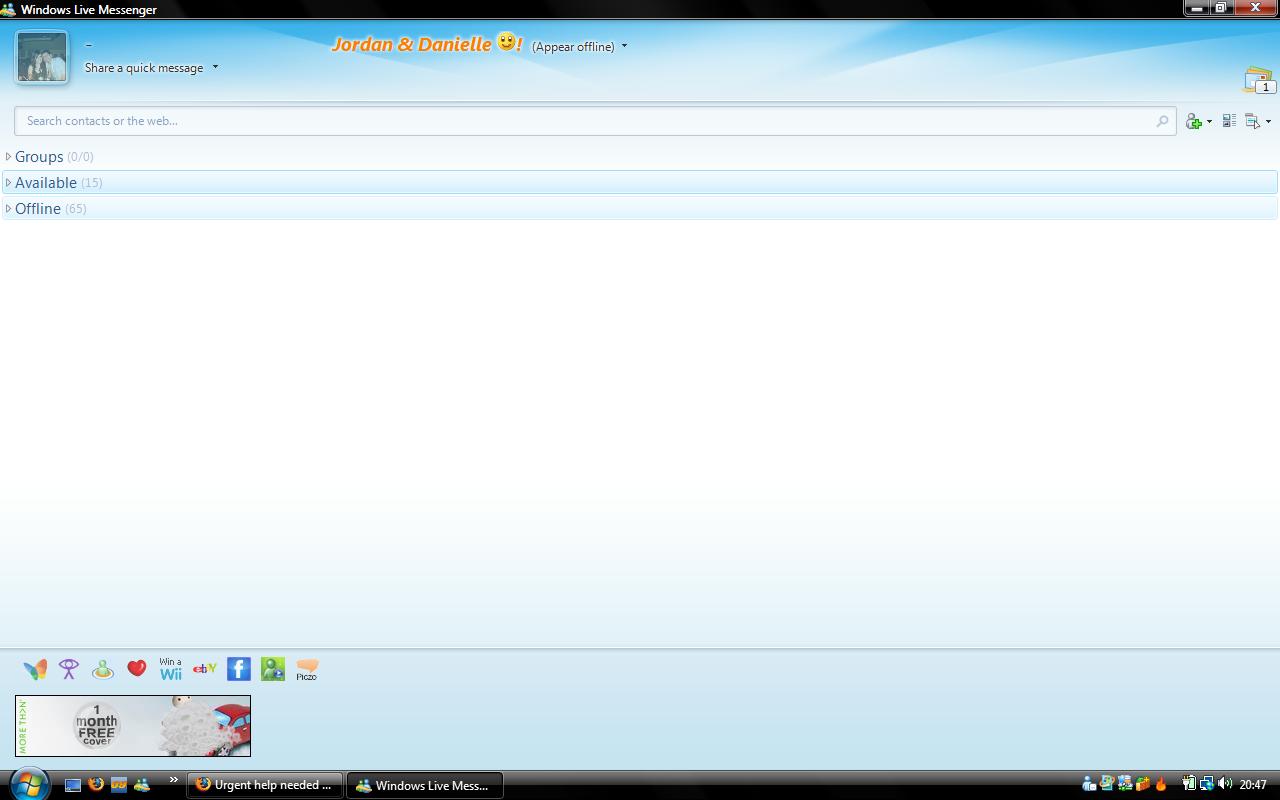The height and width of the screenshot is (800, 1280).
Task: Click the MSN butterfly icon
Action: tap(35, 669)
